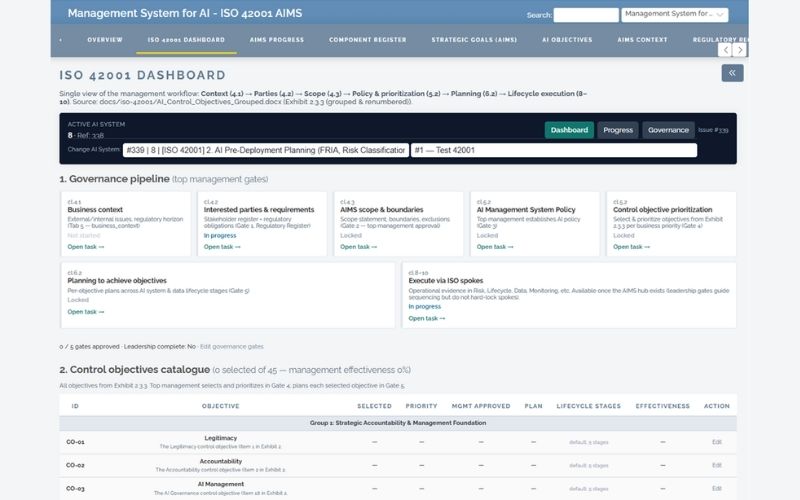Select the ISO 42001 Dashboard tab
Image resolution: width=800 pixels, height=500 pixels.
click(x=186, y=40)
